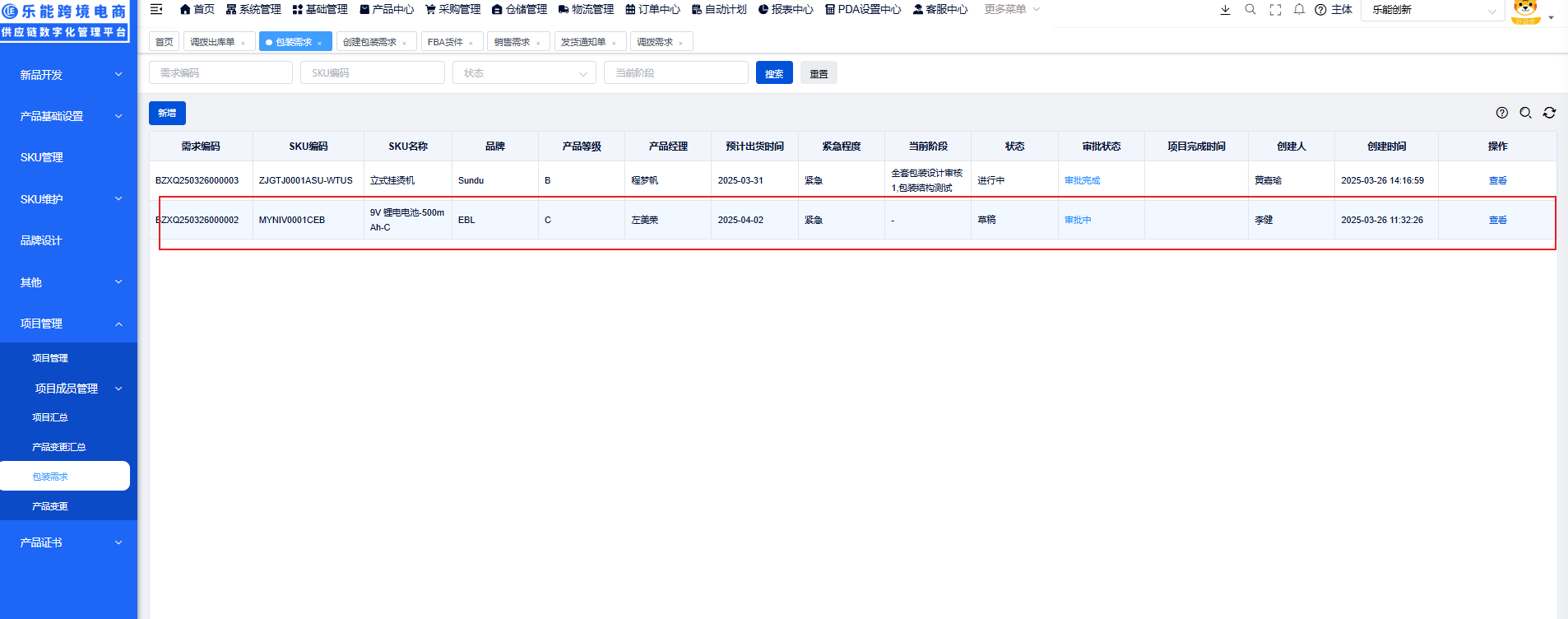
Task: Open the 乐能创新 entity dropdown
Action: (x=1432, y=10)
